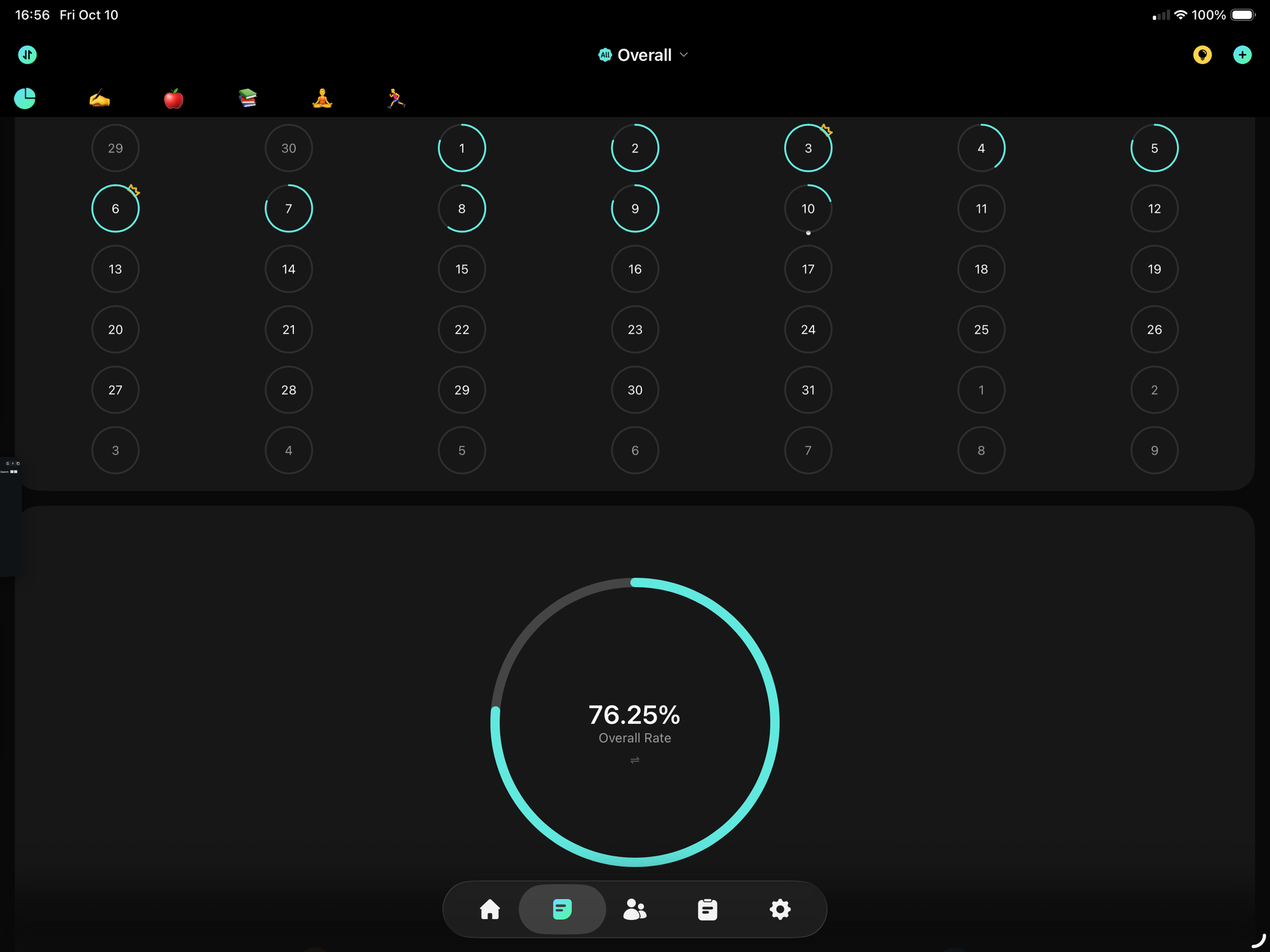Tap the green plus add button
The width and height of the screenshot is (1270, 952).
(1242, 55)
